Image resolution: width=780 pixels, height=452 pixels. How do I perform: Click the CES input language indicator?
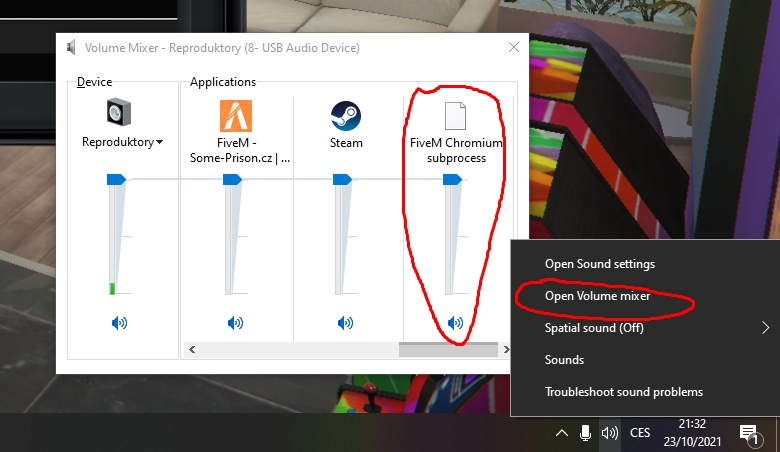pyautogui.click(x=639, y=433)
